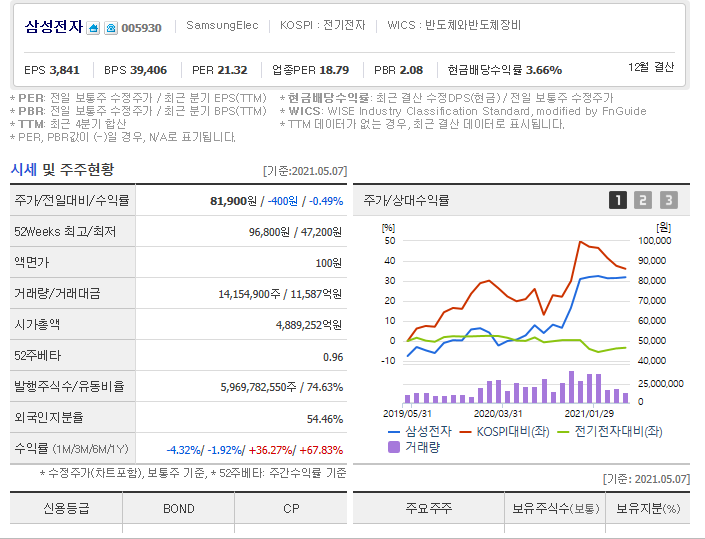Click the WICS : 반도체와반도체장비 classification
This screenshot has height=539, width=705.
point(454,25)
